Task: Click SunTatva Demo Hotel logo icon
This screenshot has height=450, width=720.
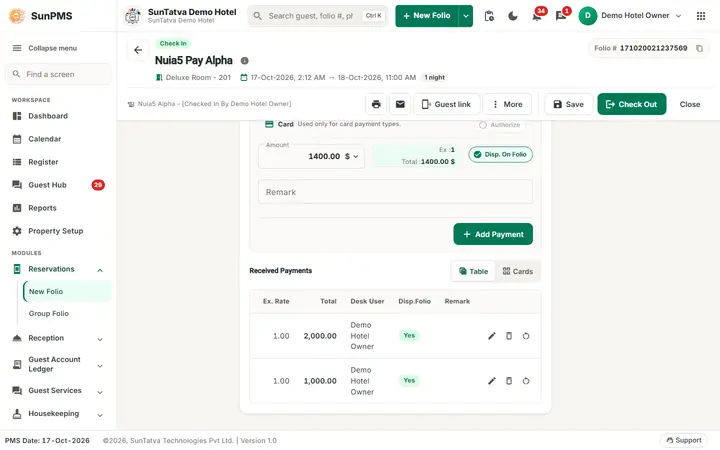Action: click(133, 16)
